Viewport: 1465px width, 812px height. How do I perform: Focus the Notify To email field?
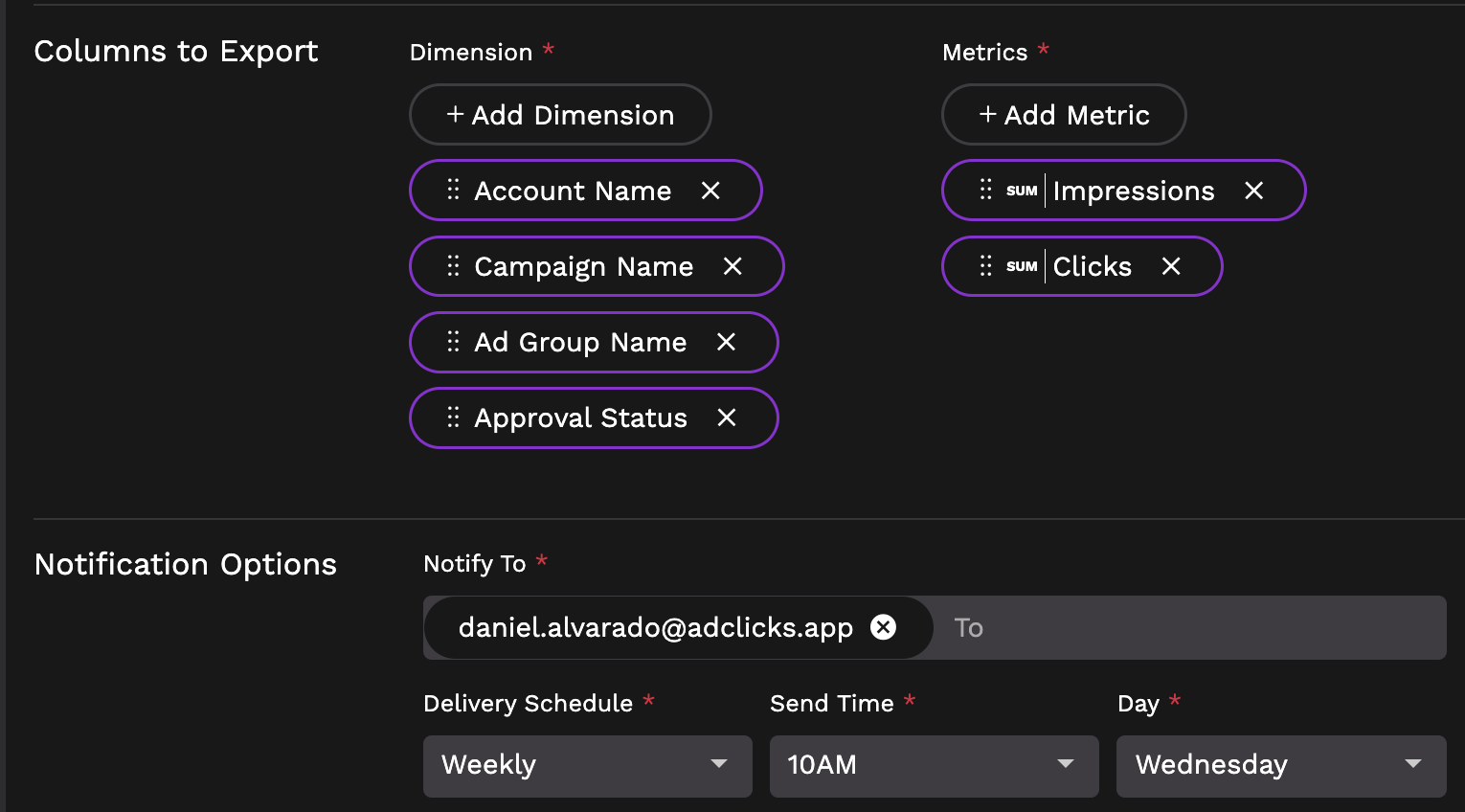(1187, 628)
